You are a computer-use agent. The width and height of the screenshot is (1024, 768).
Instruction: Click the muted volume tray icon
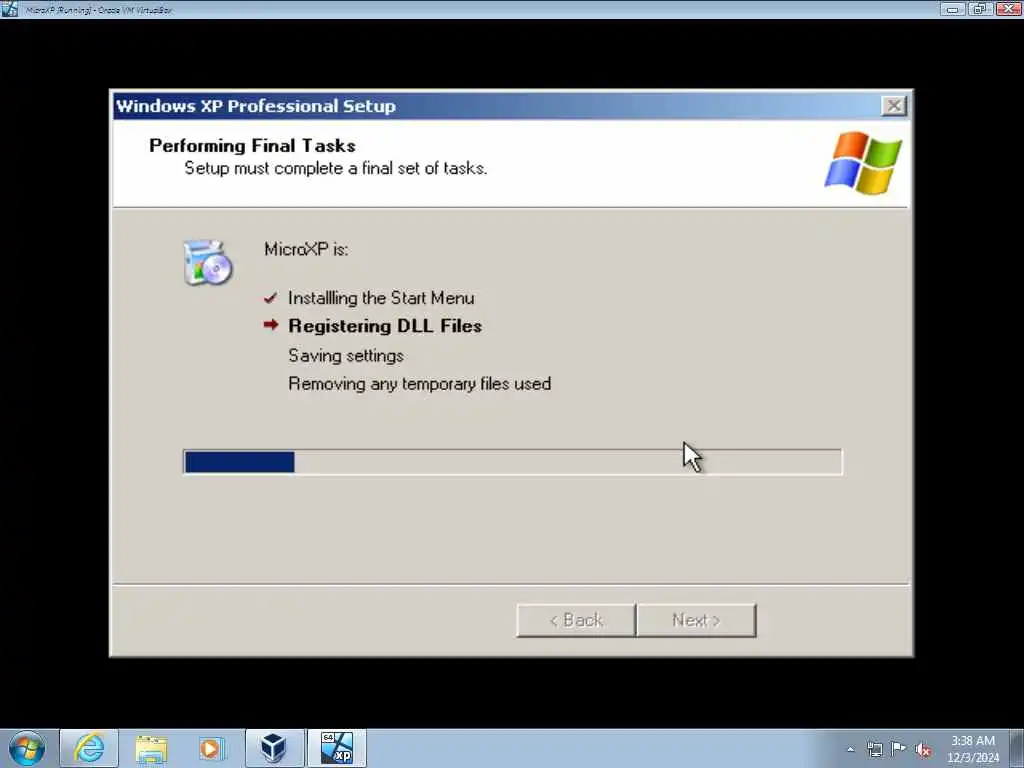coord(923,750)
